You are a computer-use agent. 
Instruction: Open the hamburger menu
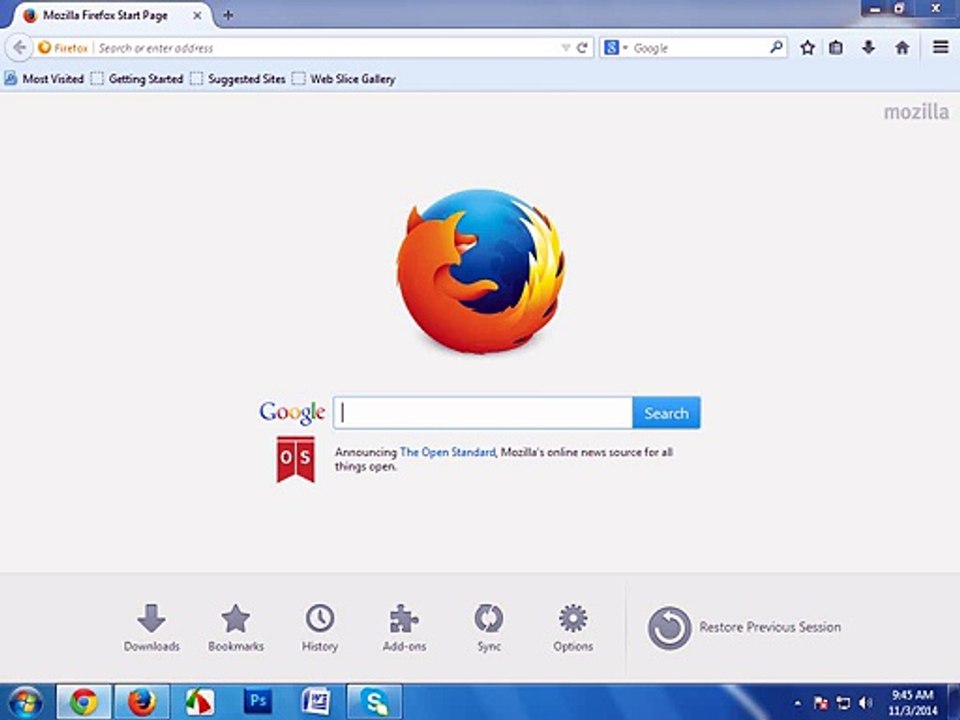click(940, 47)
